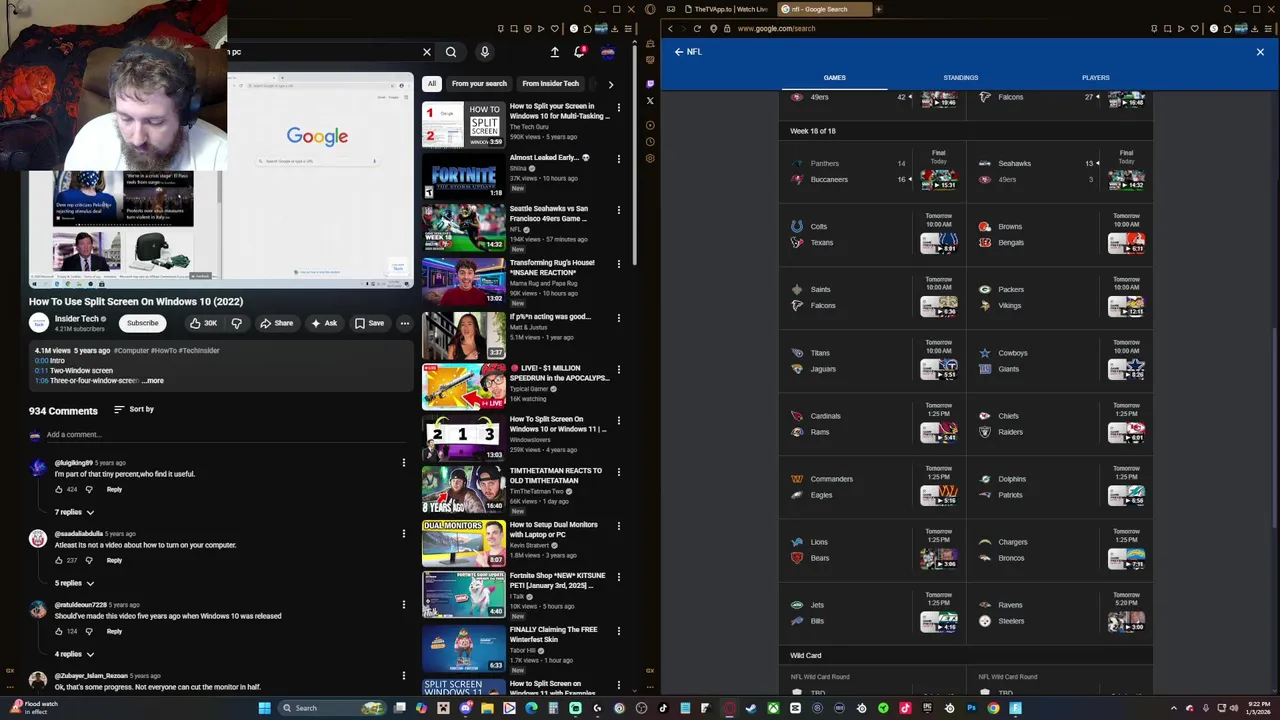1280x720 pixels.
Task: Open the clock showing 9:22 PM
Action: [1258, 708]
